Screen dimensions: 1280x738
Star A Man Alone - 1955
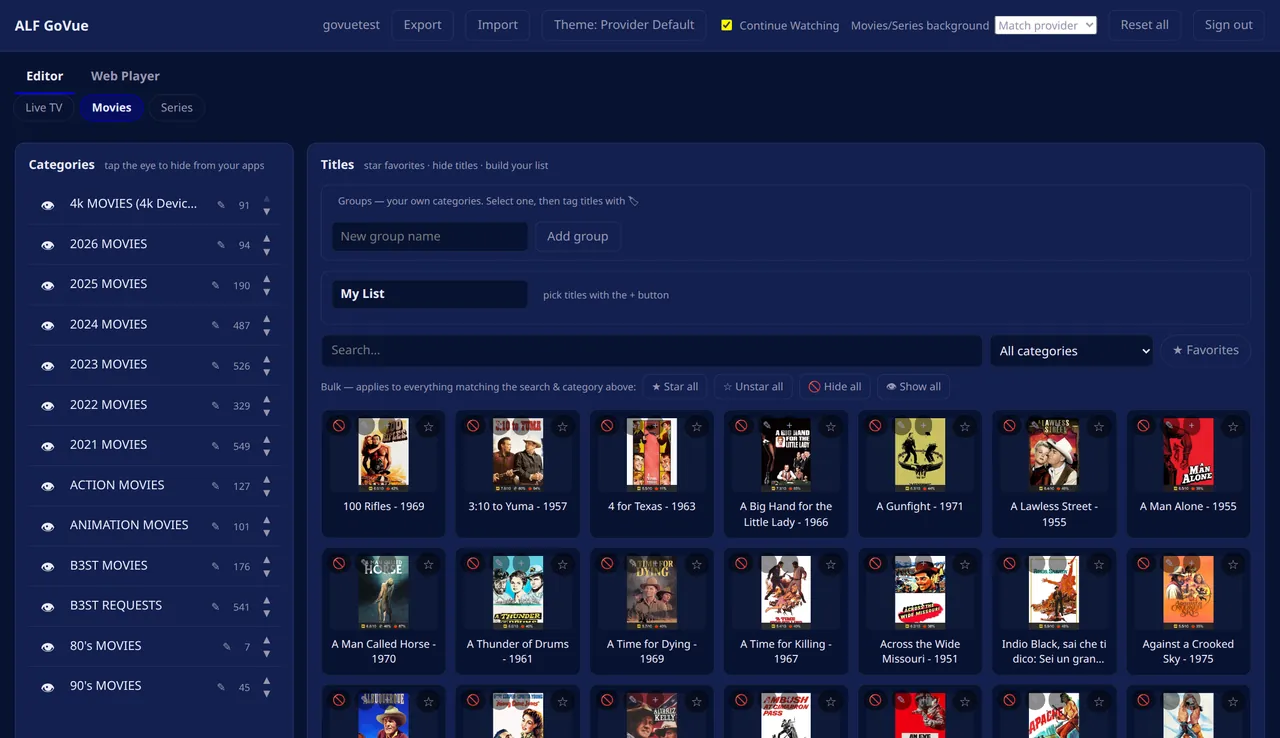(x=1233, y=427)
